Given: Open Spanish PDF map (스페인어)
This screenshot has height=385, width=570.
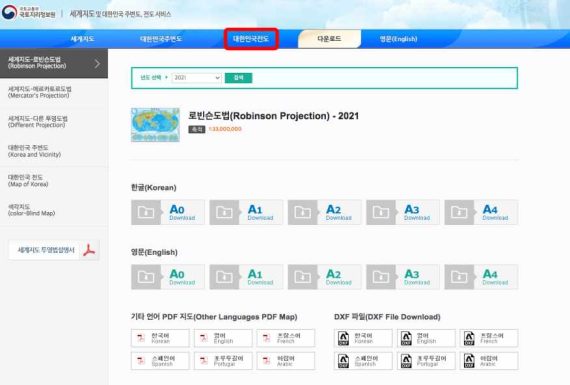Looking at the screenshot, I should [160, 361].
